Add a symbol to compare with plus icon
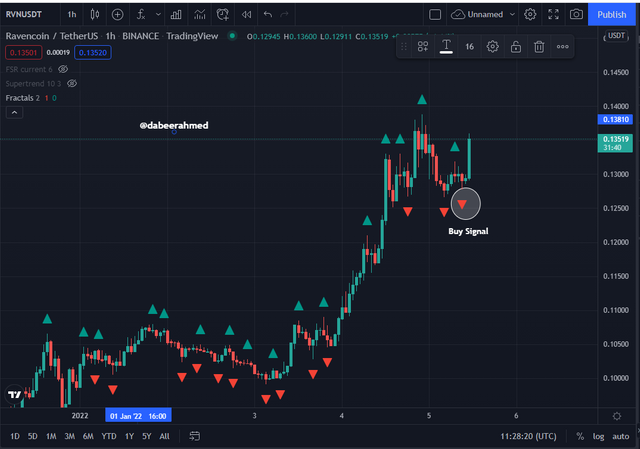Image resolution: width=640 pixels, height=449 pixels. [x=118, y=15]
